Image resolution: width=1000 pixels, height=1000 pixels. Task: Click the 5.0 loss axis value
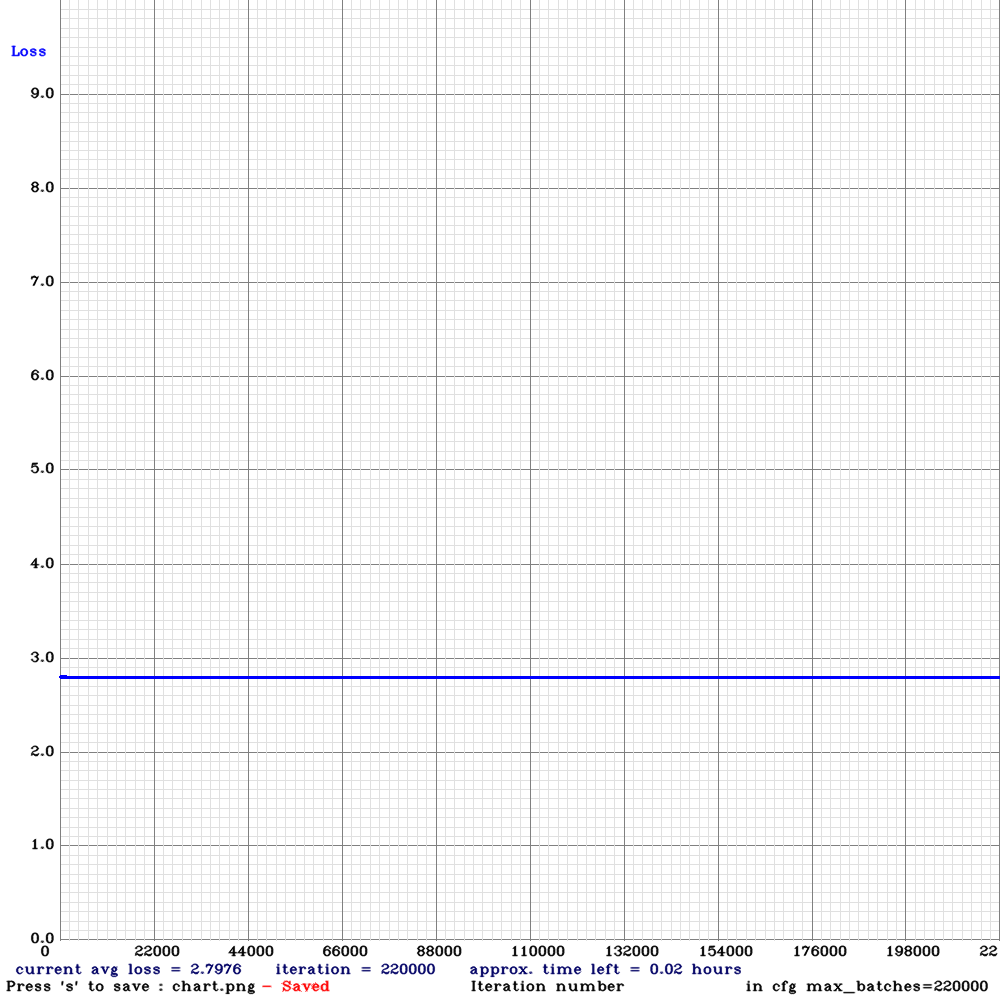(42, 469)
